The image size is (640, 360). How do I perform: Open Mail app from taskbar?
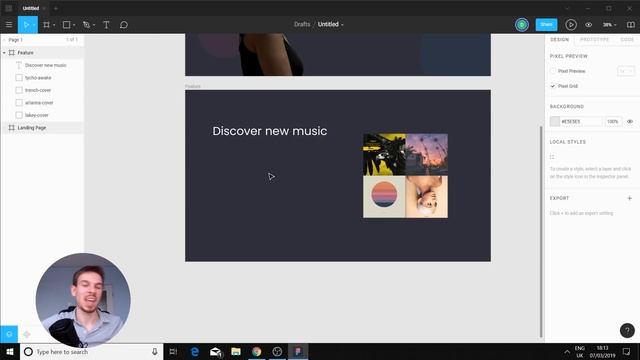coord(216,351)
